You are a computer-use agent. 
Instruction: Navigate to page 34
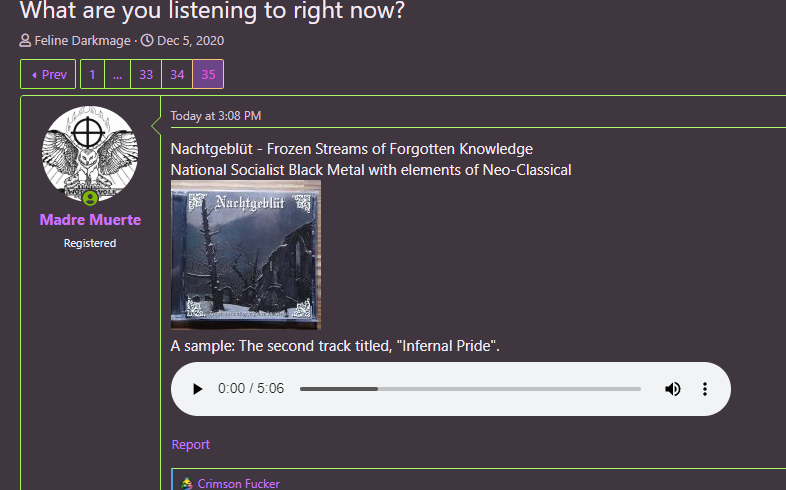click(x=177, y=74)
